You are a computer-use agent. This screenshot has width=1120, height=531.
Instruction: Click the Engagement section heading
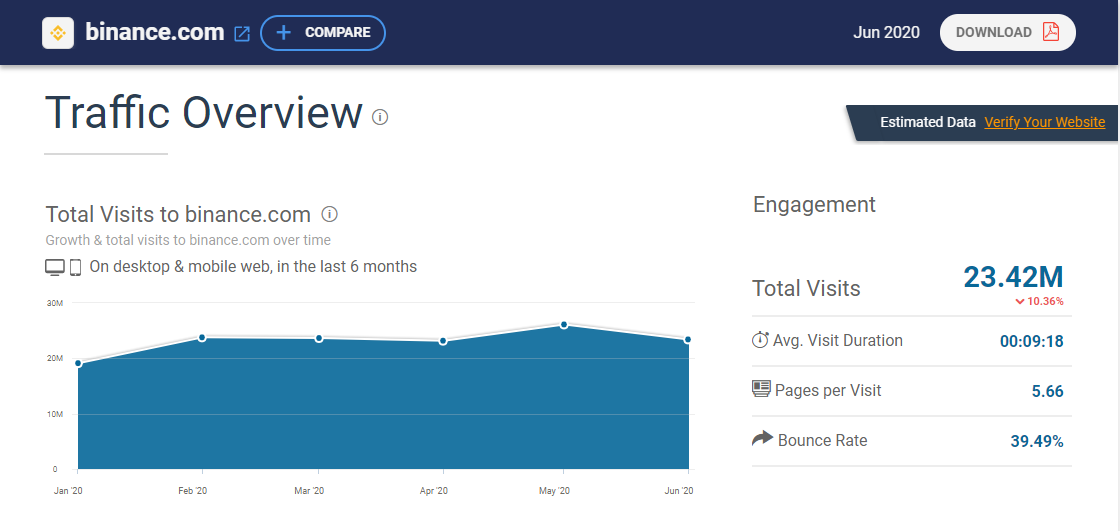point(814,205)
